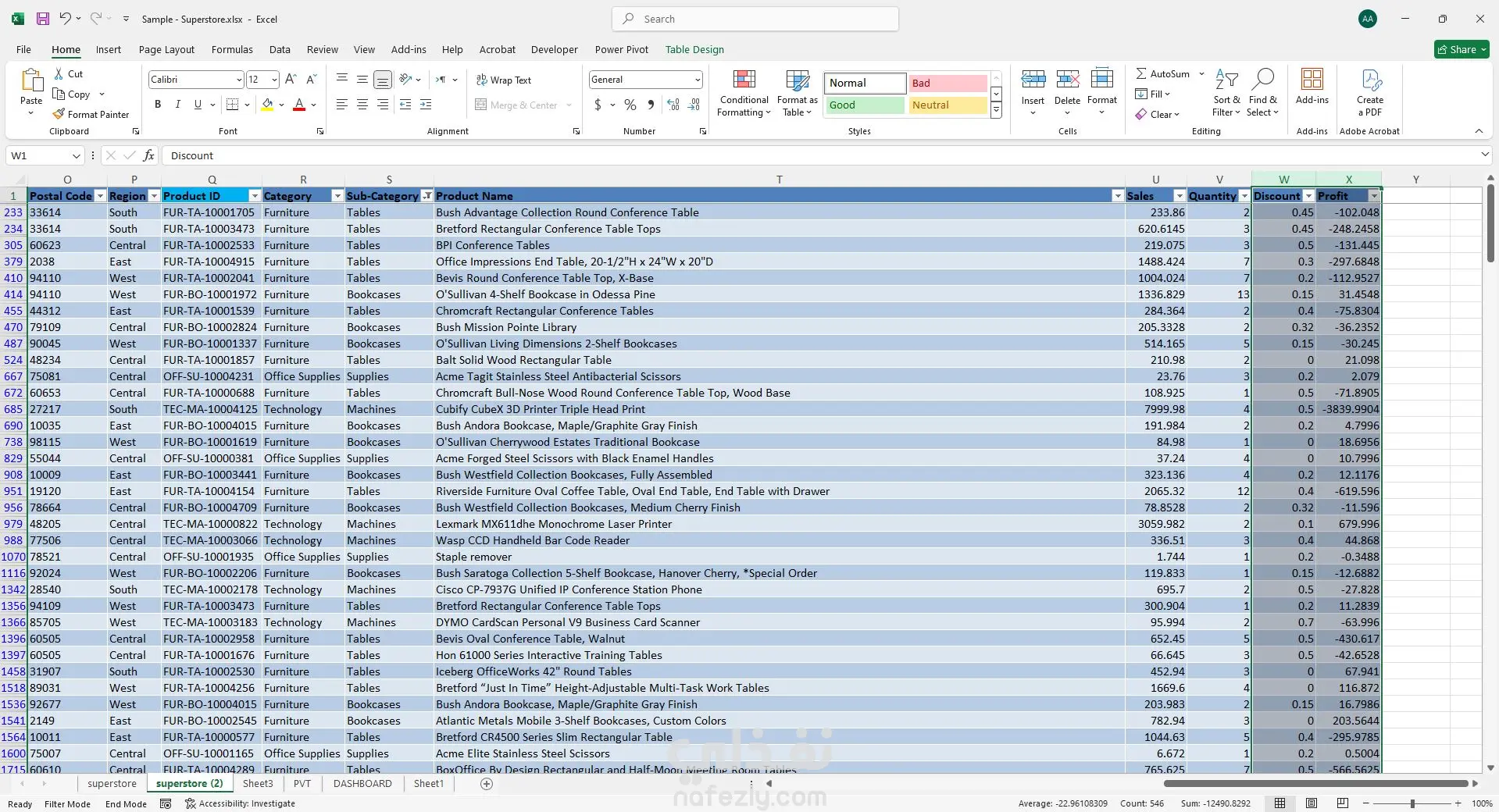Click Increase Decimal icon

[x=673, y=105]
